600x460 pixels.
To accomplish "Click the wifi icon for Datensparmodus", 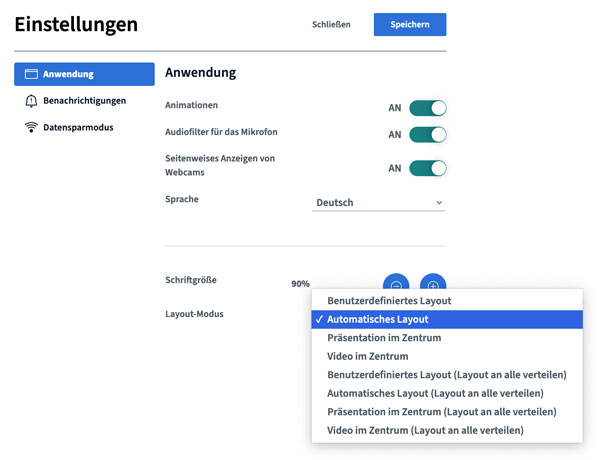I will click(31, 127).
